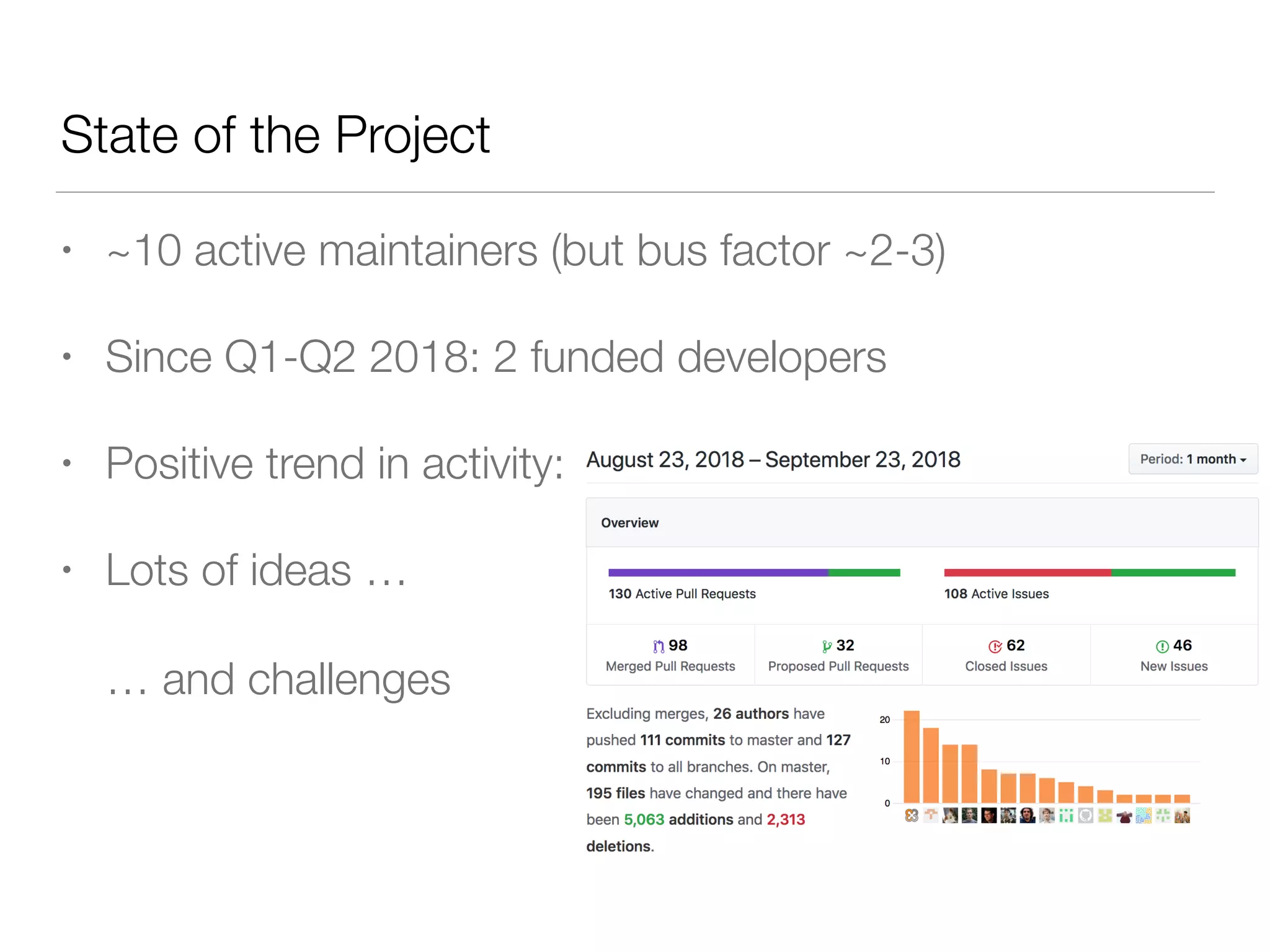
Task: Open the 98 Merged Pull Requests link
Action: pos(670,655)
